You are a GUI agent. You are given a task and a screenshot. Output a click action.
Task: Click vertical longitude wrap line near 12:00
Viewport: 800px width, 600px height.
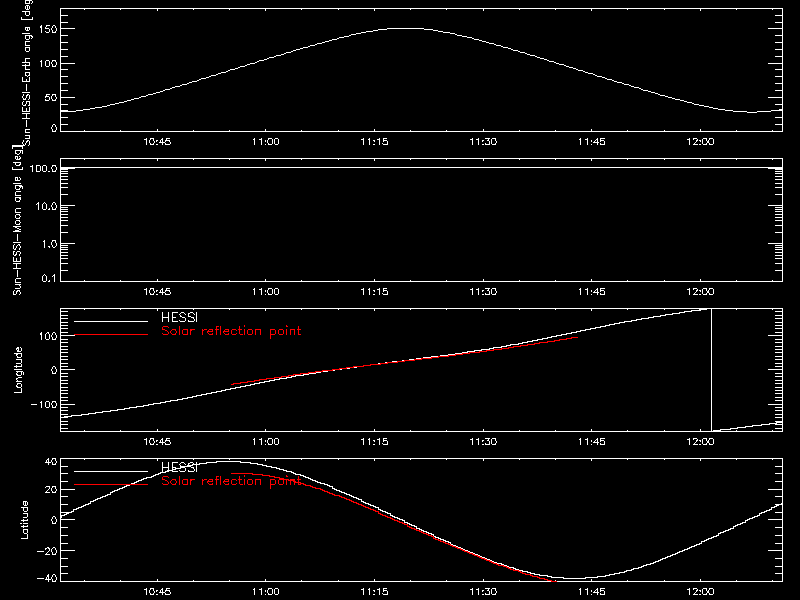coord(711,370)
